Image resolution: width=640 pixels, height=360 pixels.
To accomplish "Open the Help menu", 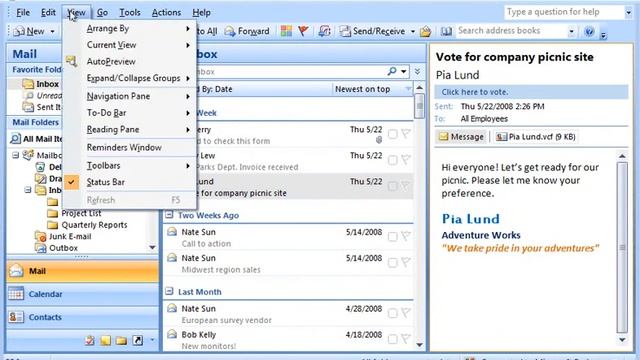I will point(201,13).
